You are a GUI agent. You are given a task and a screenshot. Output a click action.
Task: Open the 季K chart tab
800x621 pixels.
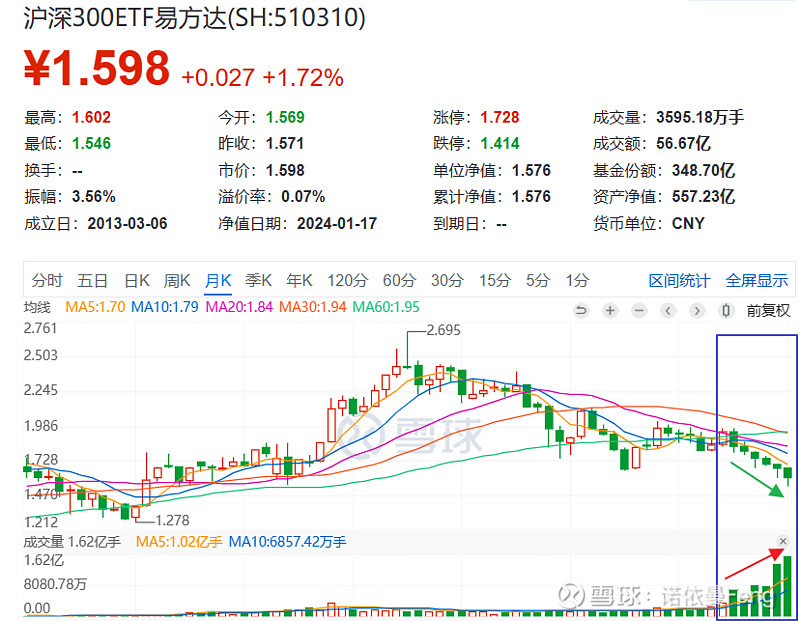coord(259,280)
